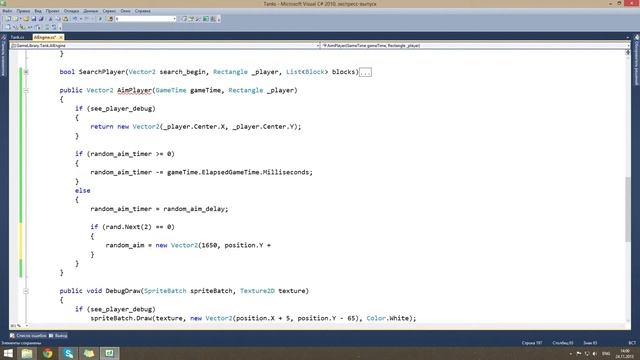Click the Find in Files toolbar icon
Image resolution: width=640 pixels, height=360 pixels.
coord(110,19)
